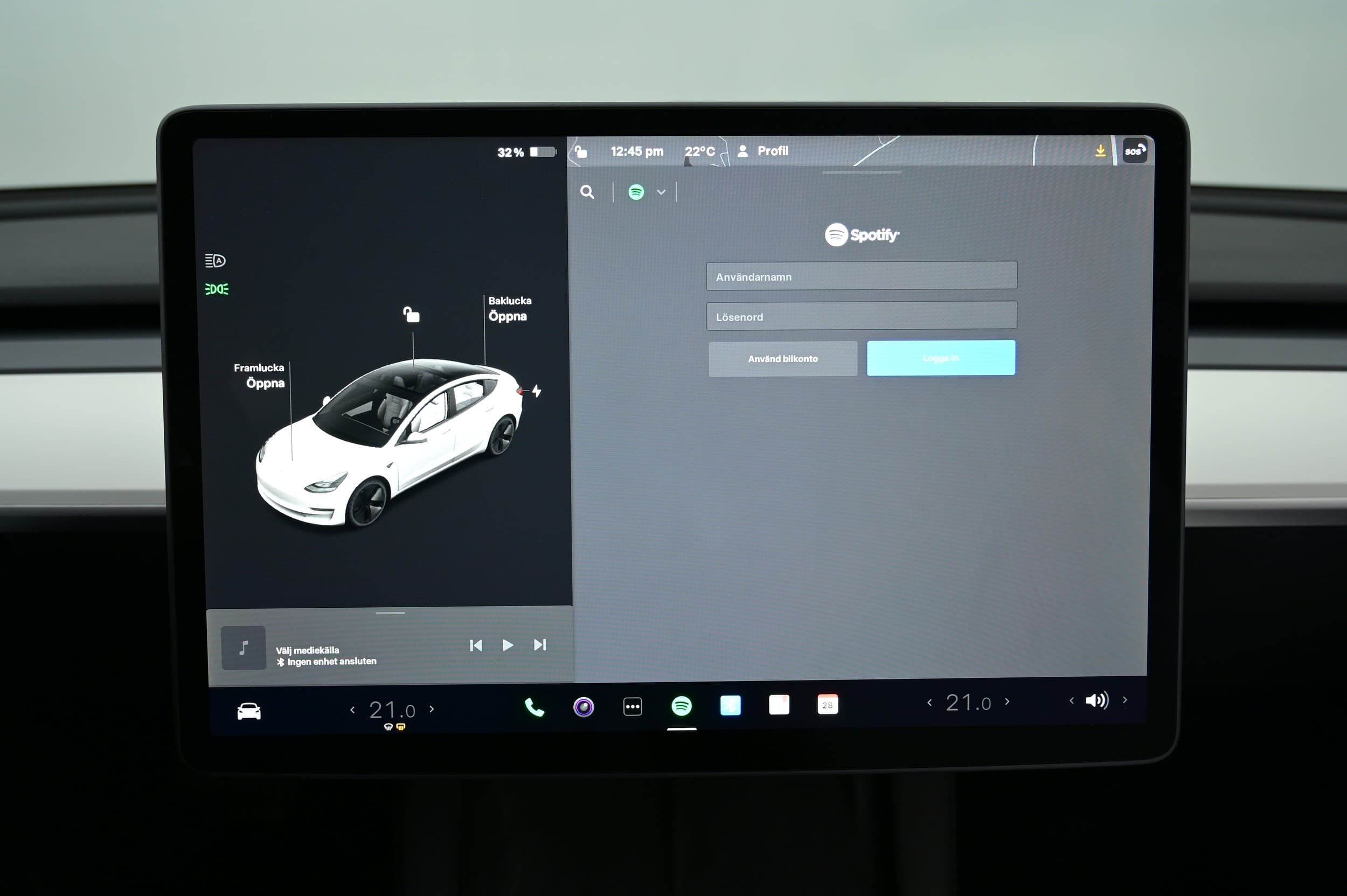Open the Bluetooth app
Viewport: 1347px width, 896px height.
731,705
